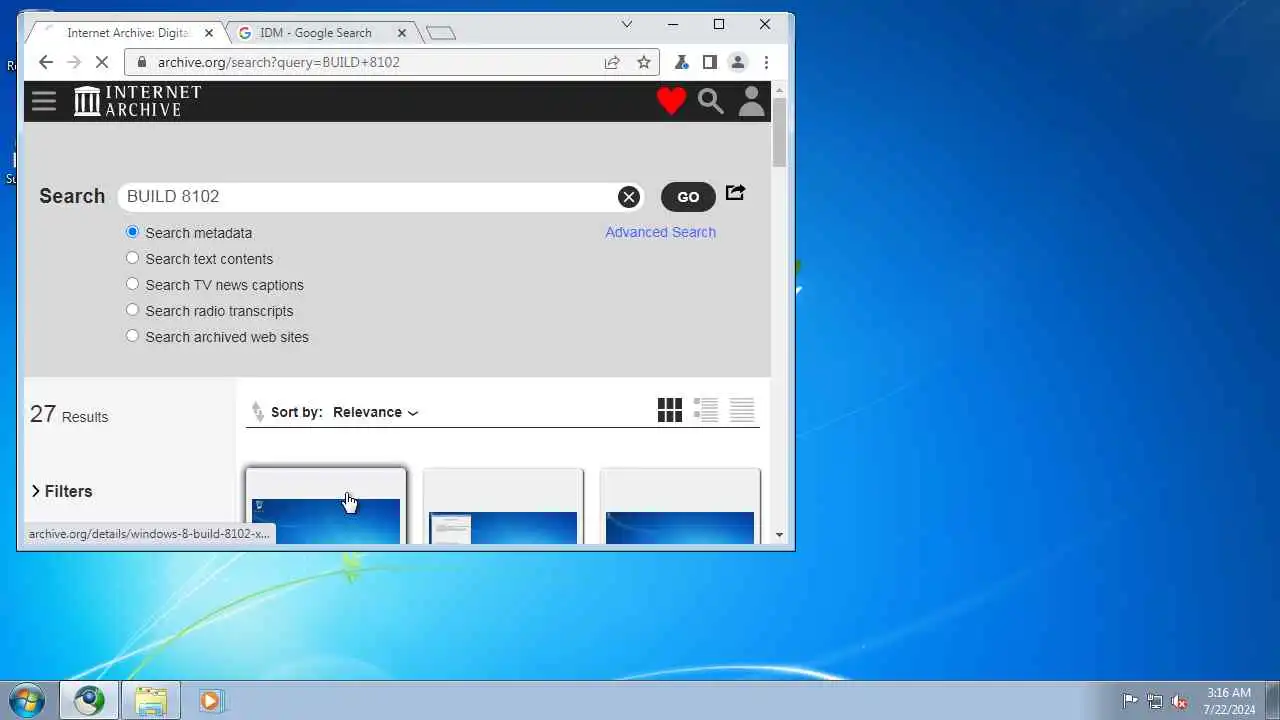Open the Advanced Search link
The image size is (1280, 720).
point(660,232)
